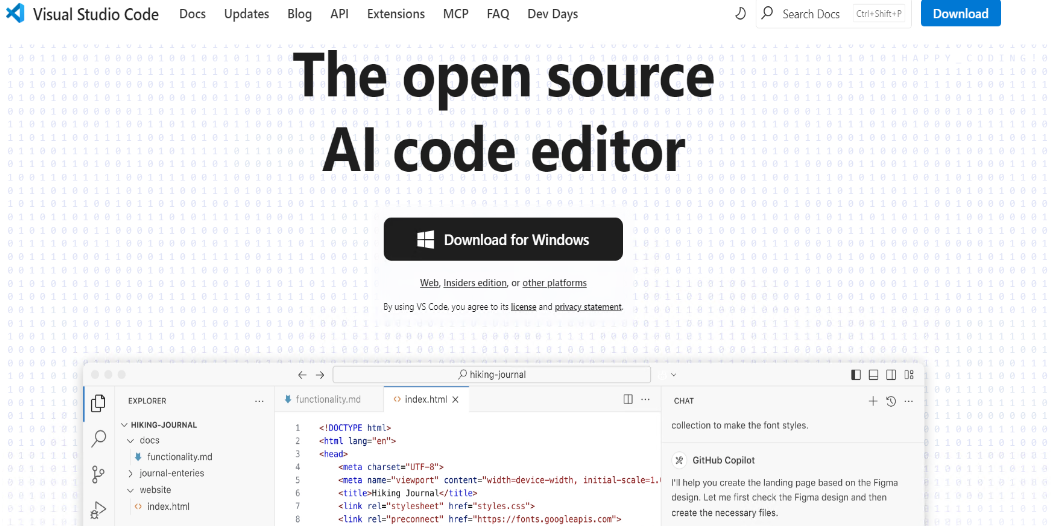Click the CHAT panel heading

[684, 401]
